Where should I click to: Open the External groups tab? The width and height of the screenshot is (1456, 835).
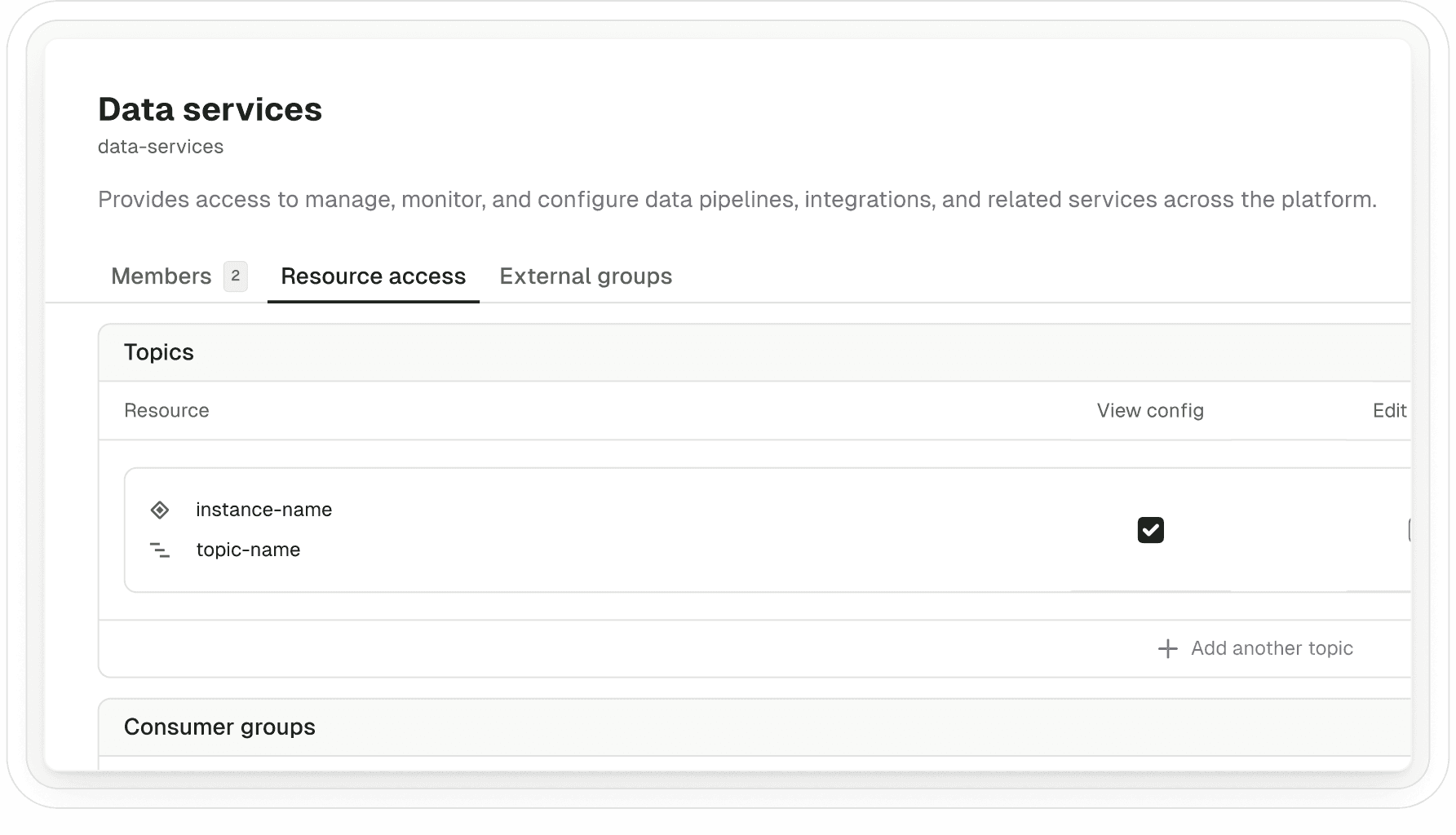coord(585,276)
